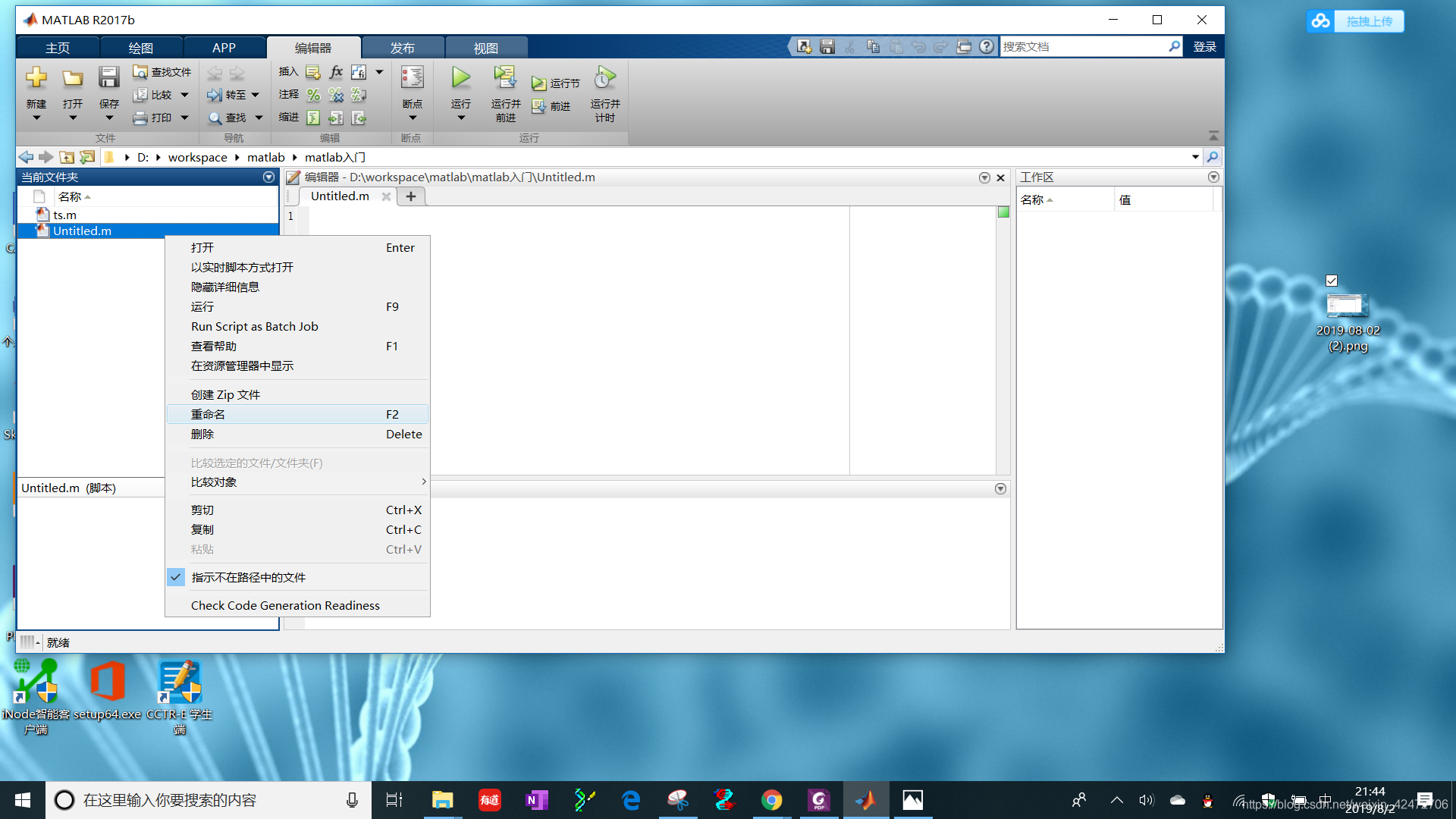Screen dimensions: 1456x819
Task: Select ts.m in the current folder list
Action: 148,215
